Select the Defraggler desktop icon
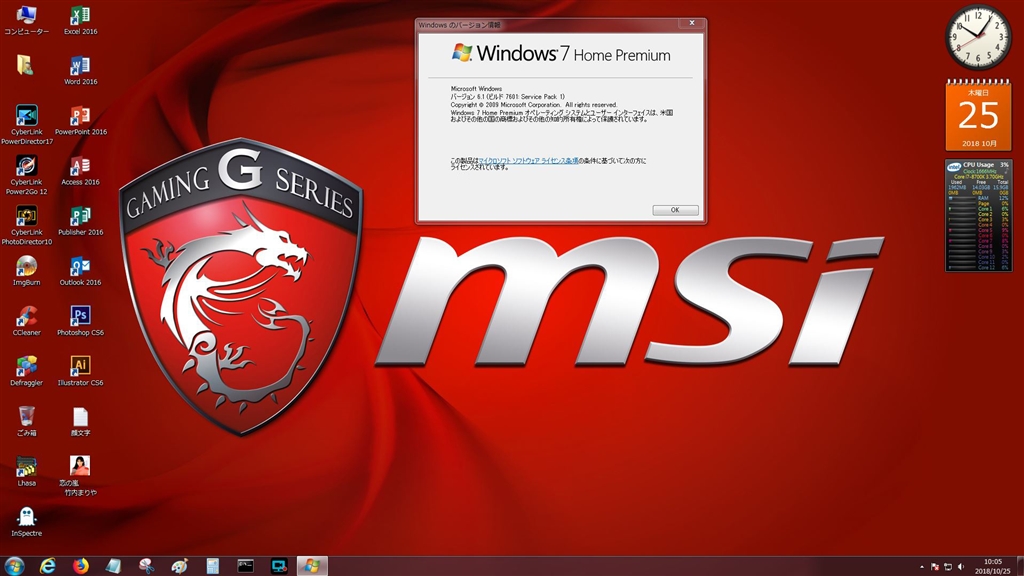Screen dimensions: 1024x576 [27, 372]
